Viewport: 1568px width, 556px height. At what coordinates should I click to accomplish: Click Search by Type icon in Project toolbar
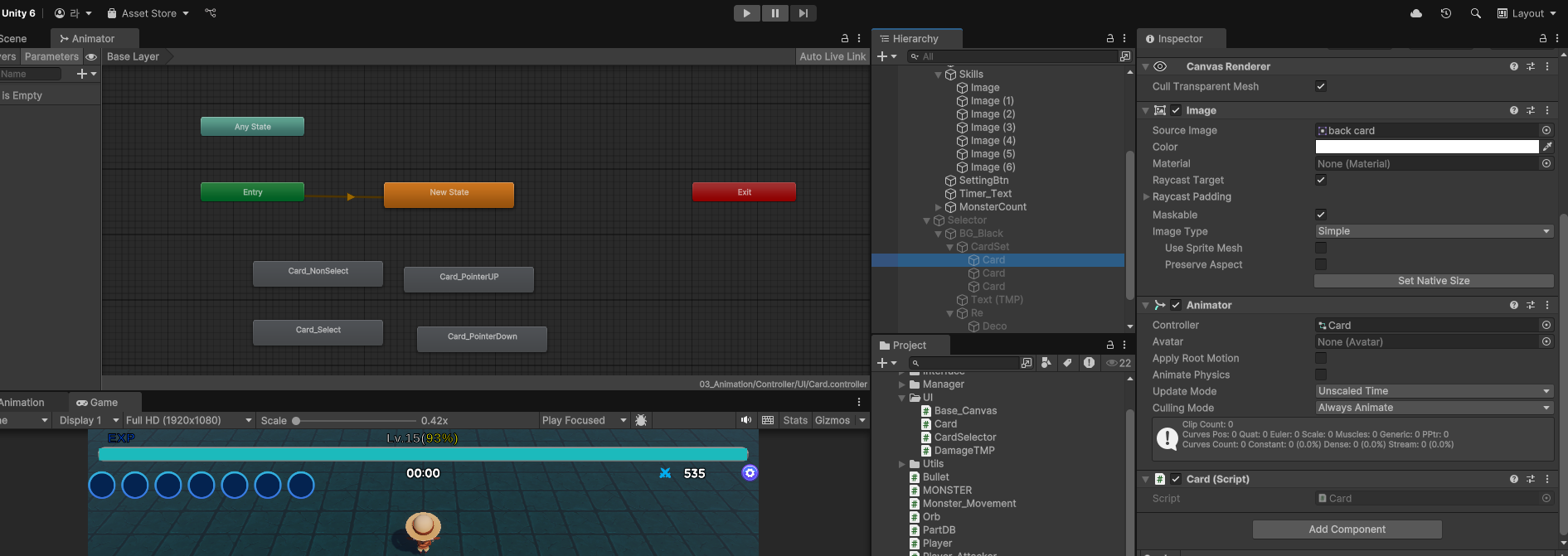point(1046,363)
